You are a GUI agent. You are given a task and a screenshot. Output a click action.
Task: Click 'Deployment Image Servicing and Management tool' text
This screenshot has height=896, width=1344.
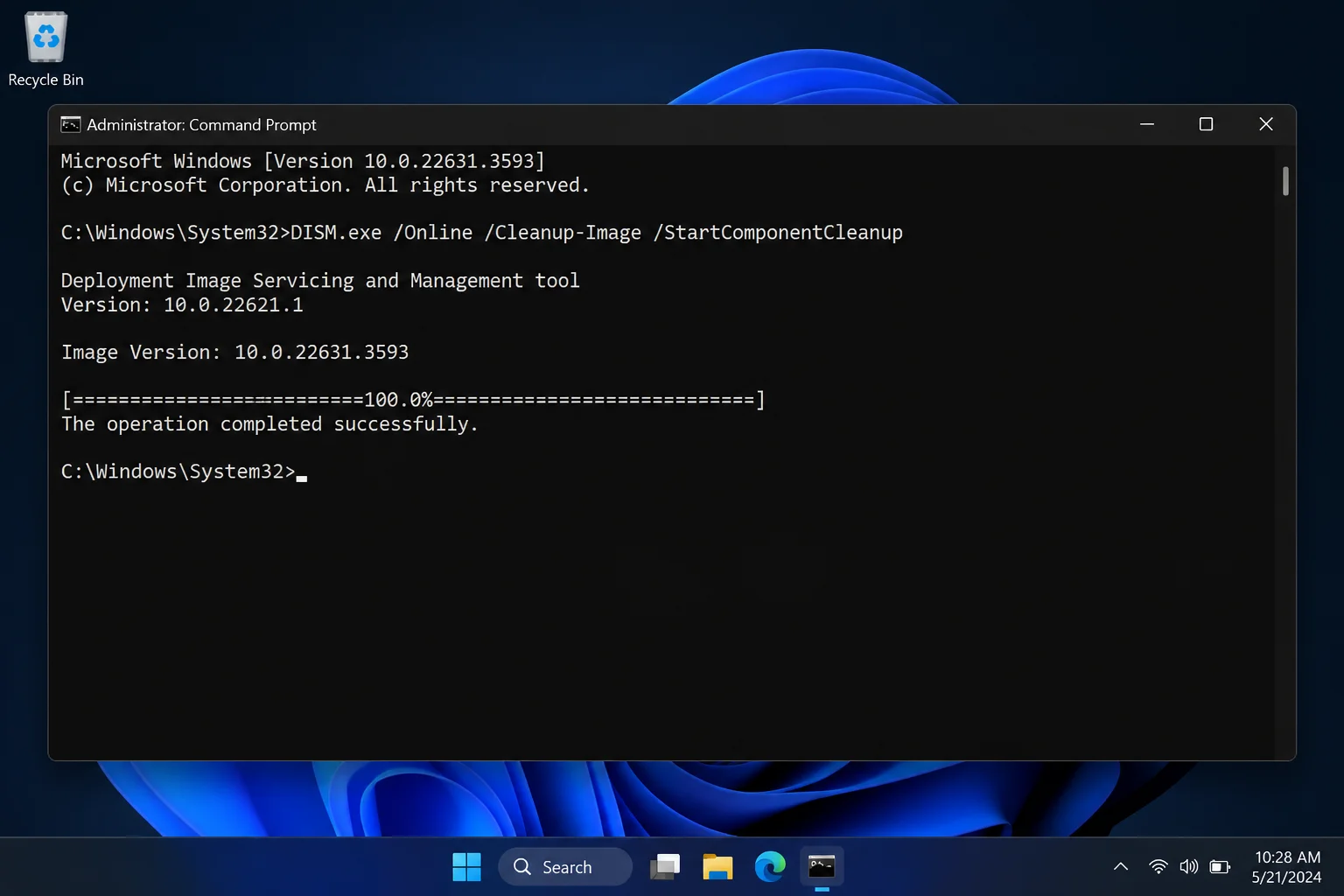pyautogui.click(x=320, y=281)
